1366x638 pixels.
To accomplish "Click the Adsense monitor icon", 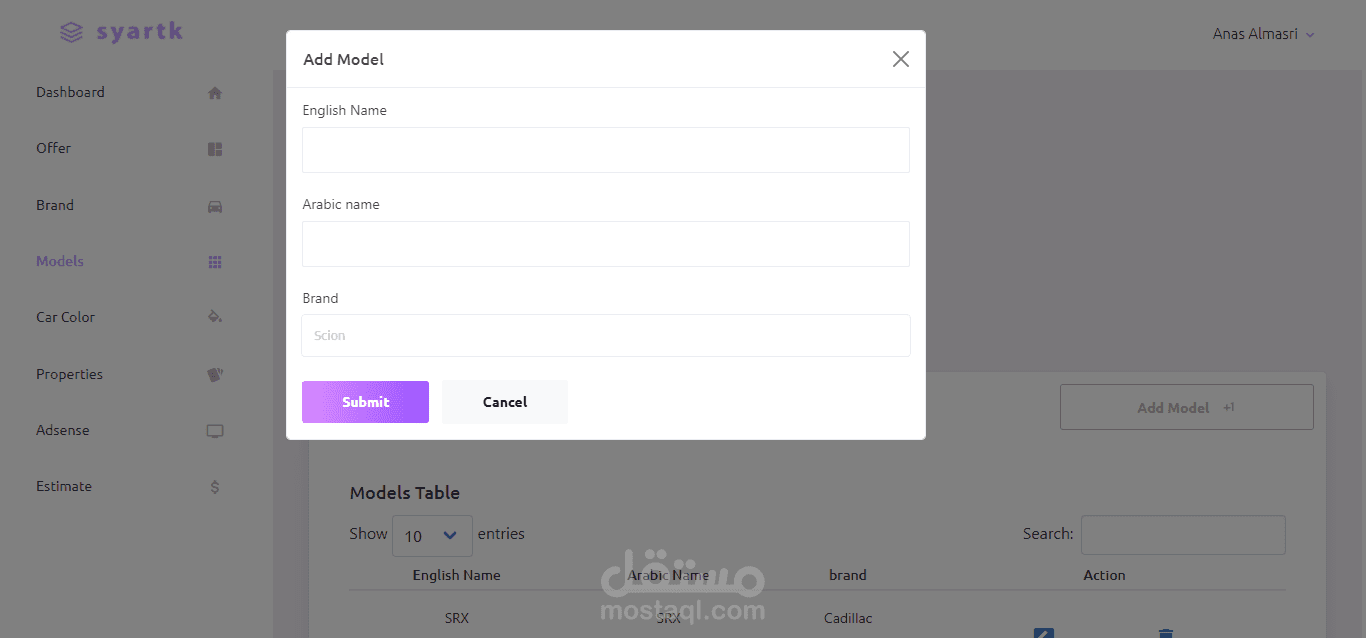I will point(215,431).
